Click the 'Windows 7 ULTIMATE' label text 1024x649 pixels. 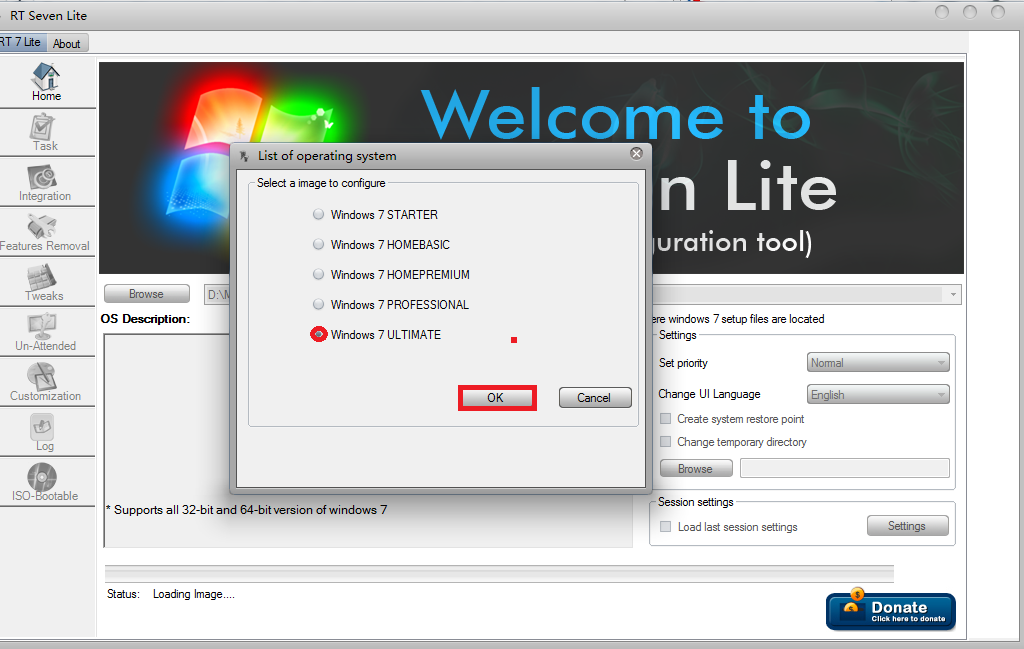[385, 334]
